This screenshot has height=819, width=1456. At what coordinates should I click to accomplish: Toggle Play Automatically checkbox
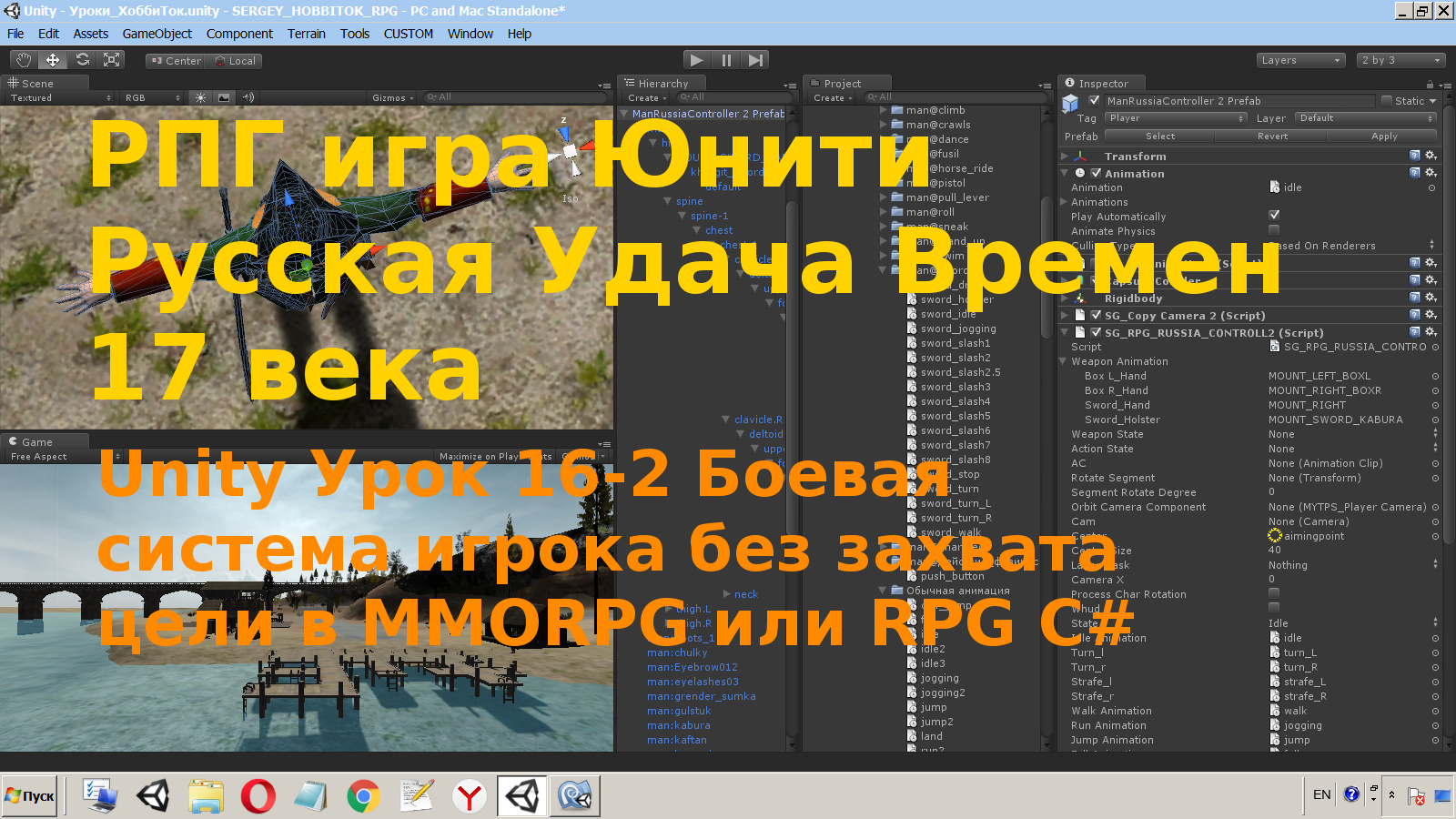point(1274,216)
